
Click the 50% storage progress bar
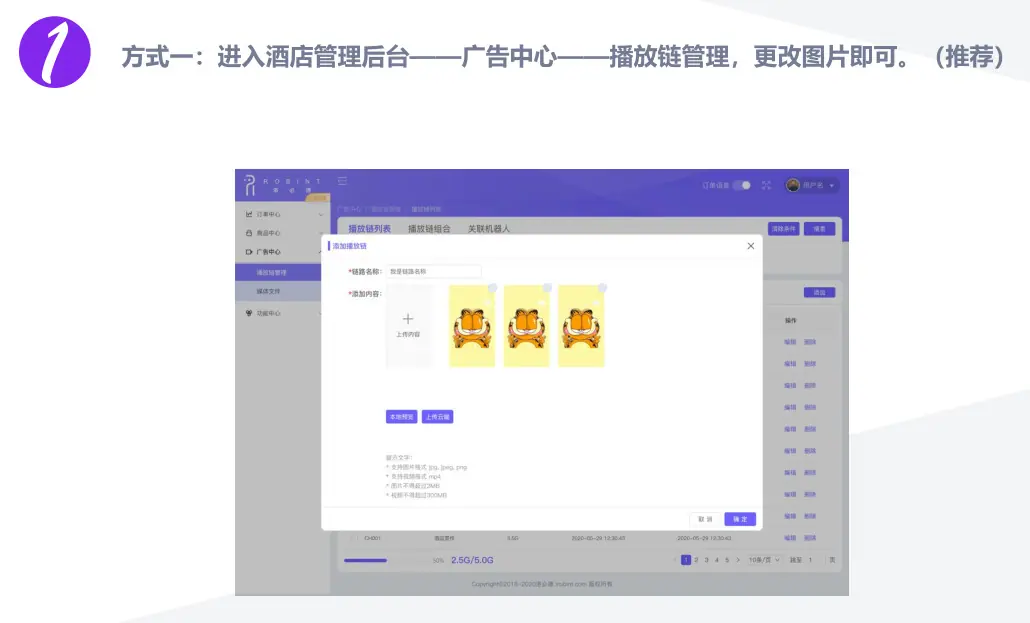point(385,561)
